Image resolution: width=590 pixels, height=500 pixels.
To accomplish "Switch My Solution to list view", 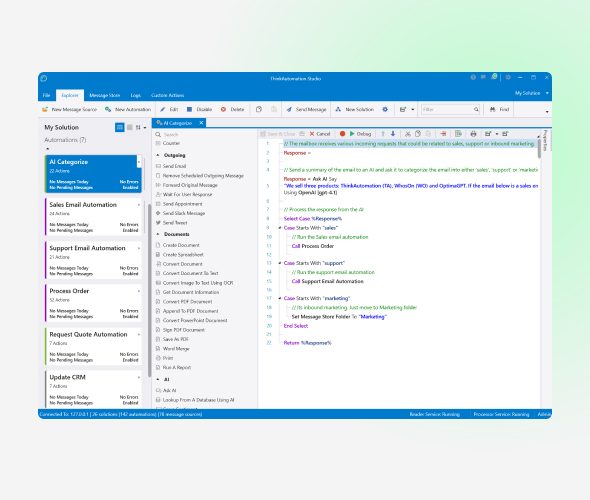I will point(130,128).
